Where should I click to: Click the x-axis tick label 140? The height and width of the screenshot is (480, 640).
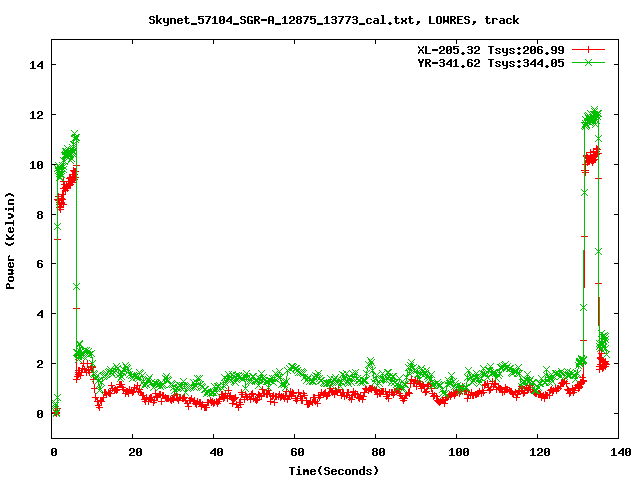pyautogui.click(x=621, y=452)
